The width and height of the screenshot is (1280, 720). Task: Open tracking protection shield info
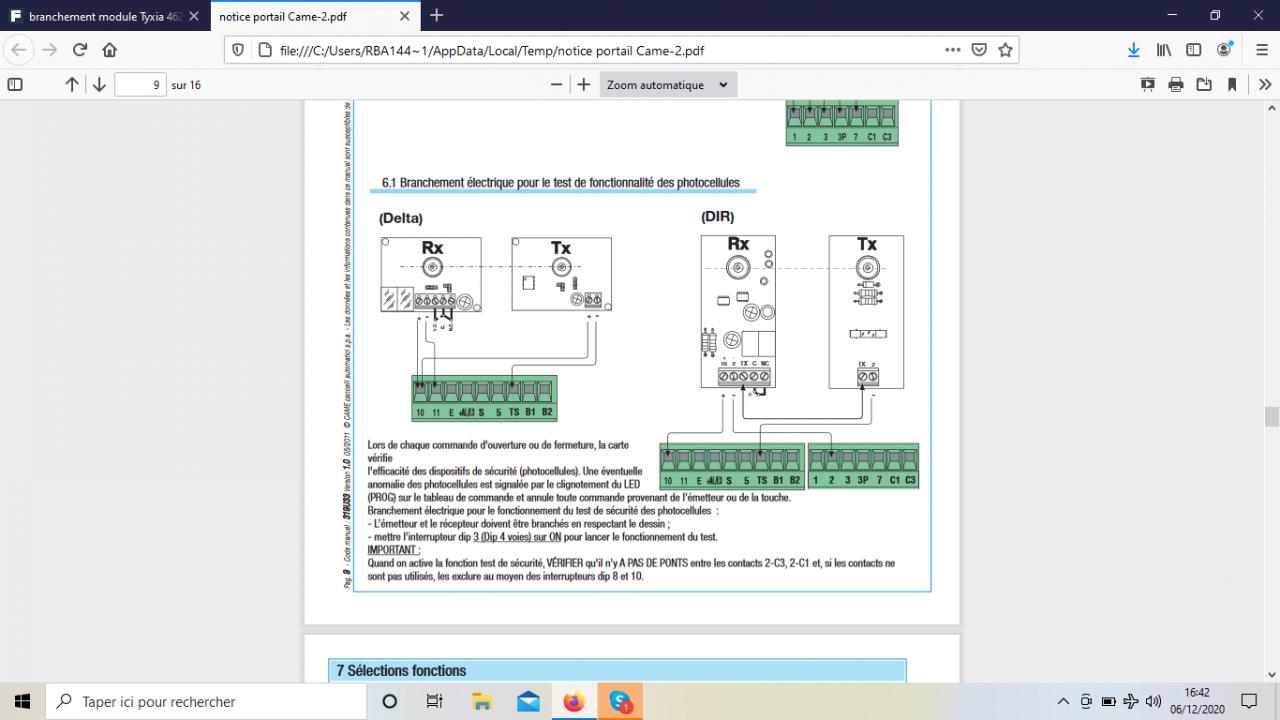tap(238, 50)
